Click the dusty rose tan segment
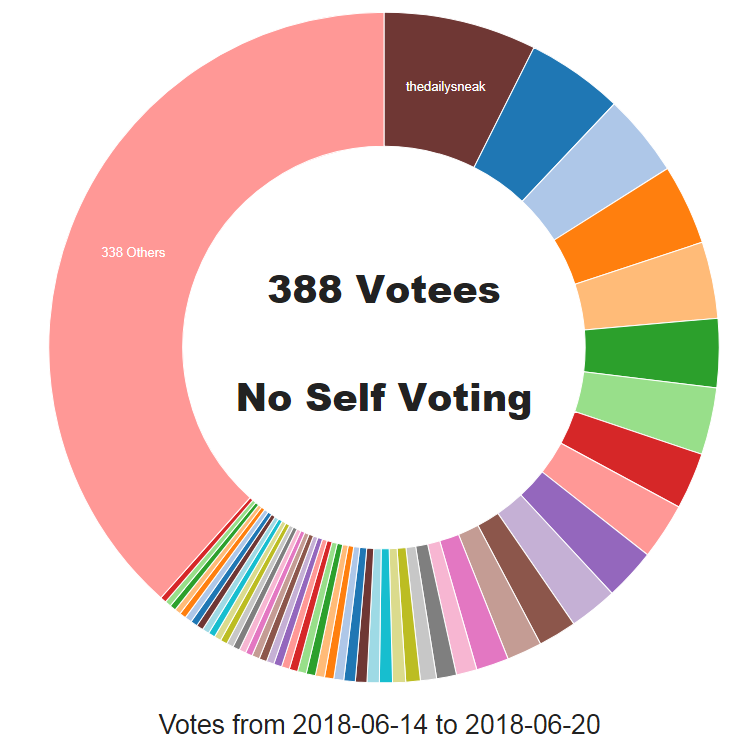737x754 pixels. click(x=500, y=592)
